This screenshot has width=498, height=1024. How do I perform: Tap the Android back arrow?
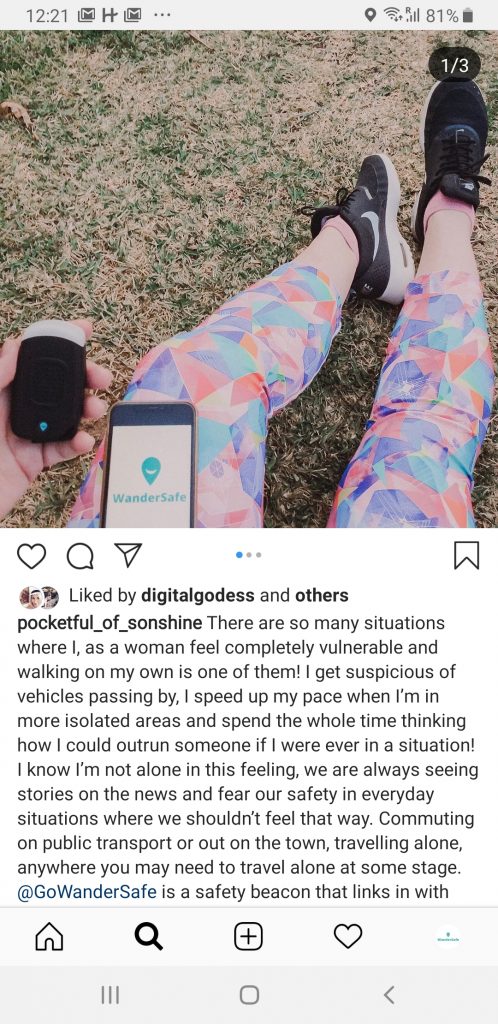[x=388, y=995]
